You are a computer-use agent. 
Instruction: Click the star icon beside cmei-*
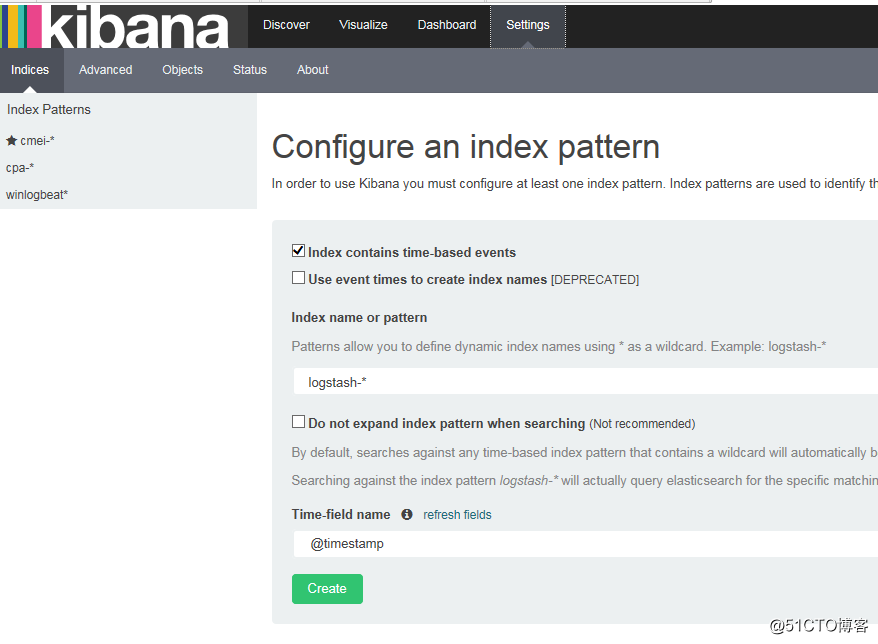click(11, 141)
